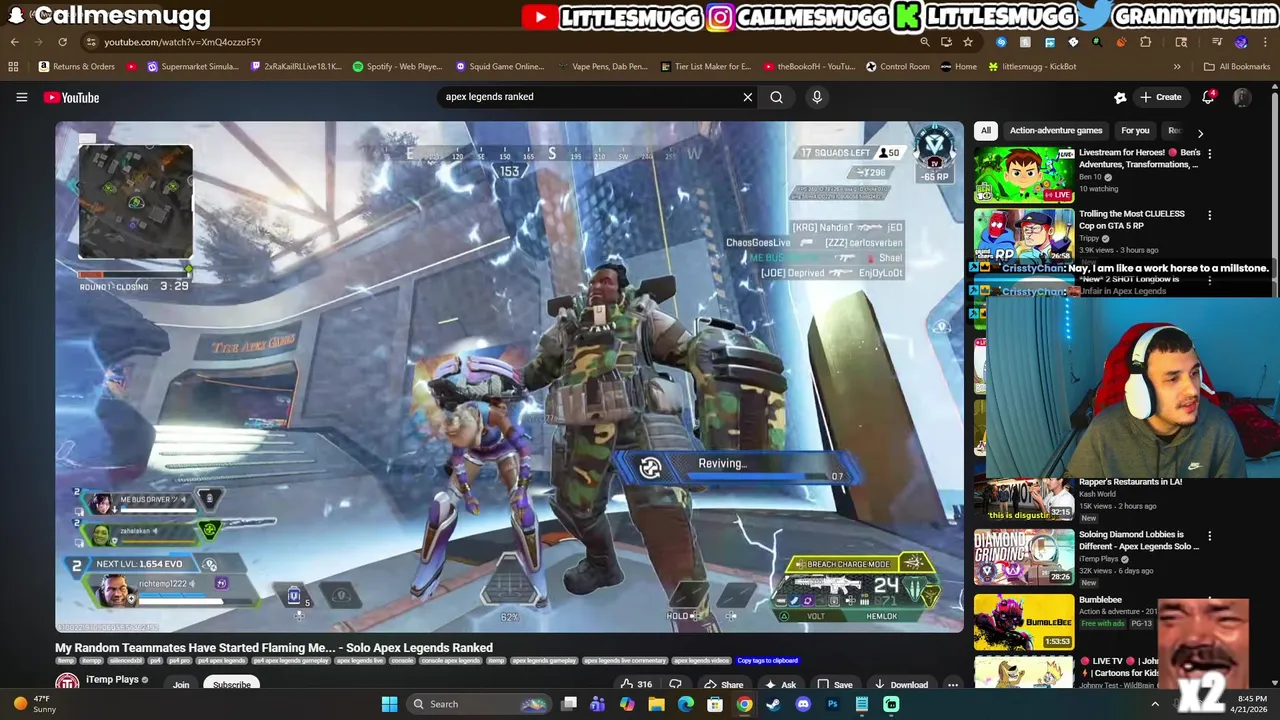Click the sparkle icon left of Create

pyautogui.click(x=1120, y=97)
